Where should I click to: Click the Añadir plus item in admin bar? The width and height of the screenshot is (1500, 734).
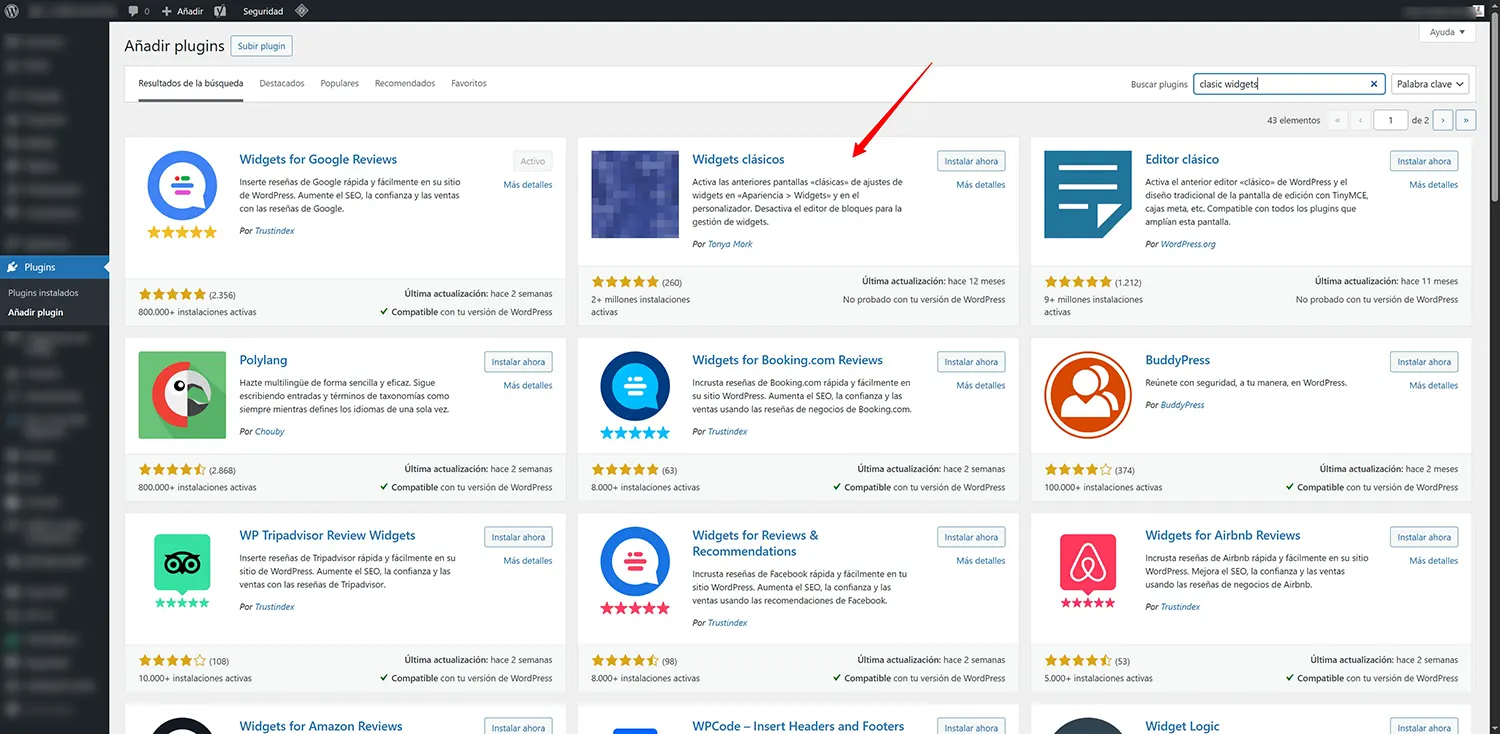[x=182, y=11]
